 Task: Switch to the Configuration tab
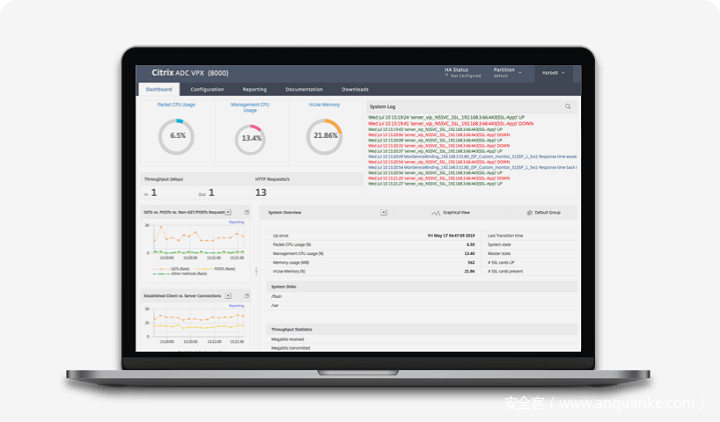(x=207, y=89)
